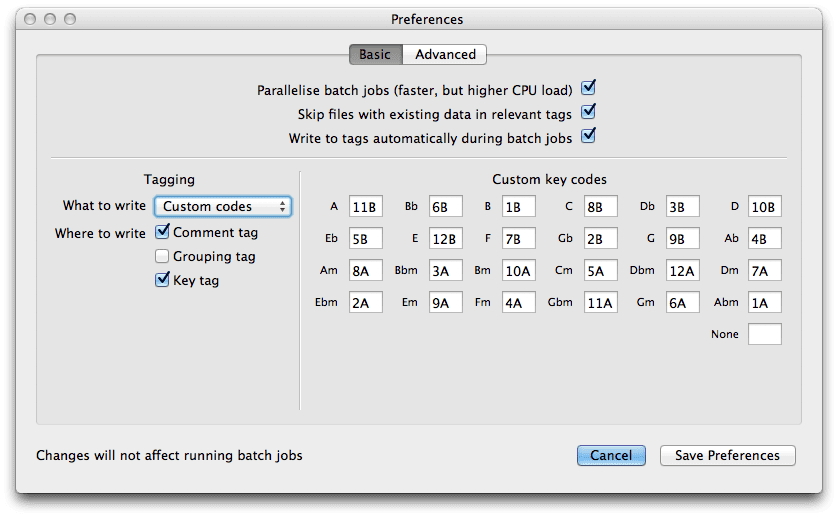Screen dimensions: 838x517
Task: Click Save Preferences button
Action: (727, 455)
